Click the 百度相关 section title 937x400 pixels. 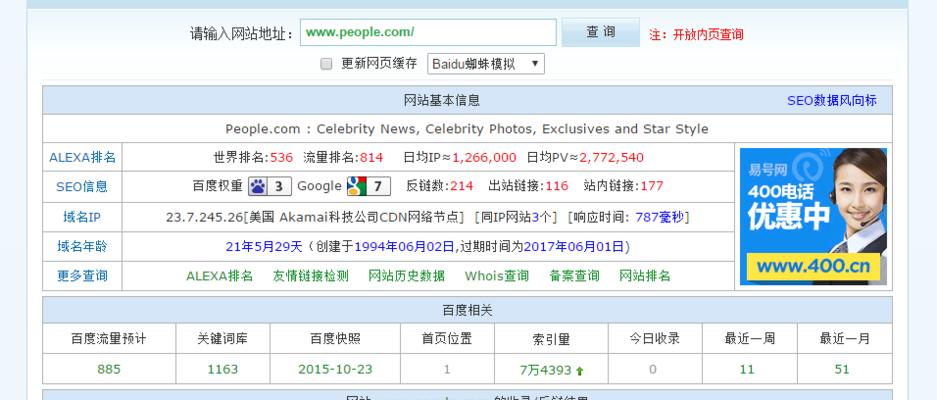point(467,310)
